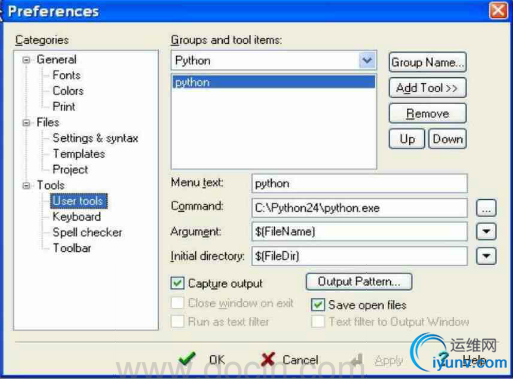The height and width of the screenshot is (379, 513).
Task: Click the Group Name button
Action: [x=428, y=62]
